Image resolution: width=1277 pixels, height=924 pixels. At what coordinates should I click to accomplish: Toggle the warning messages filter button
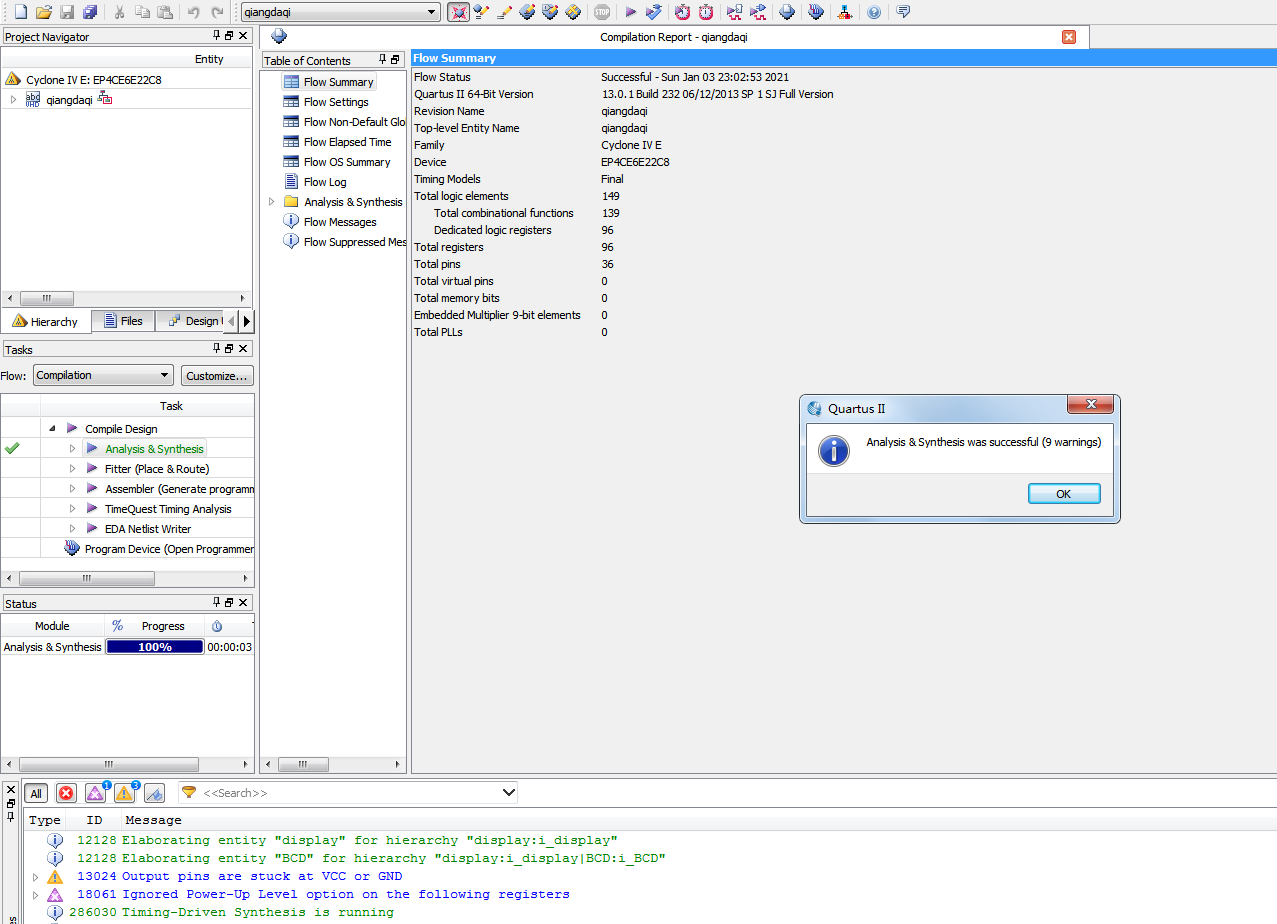(124, 793)
